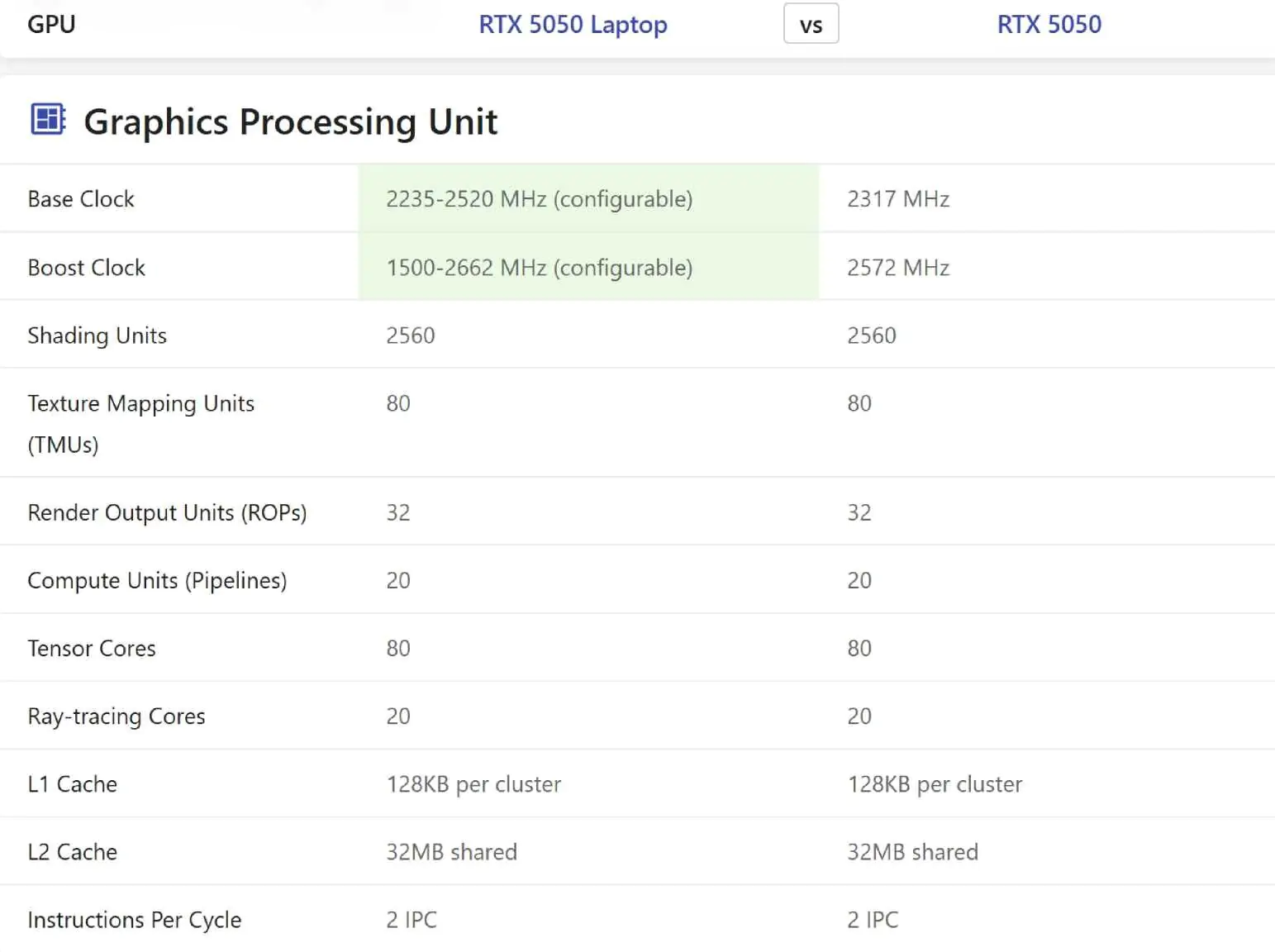This screenshot has width=1275, height=952.
Task: Click the Ray-tracing Cores row label
Action: [x=117, y=716]
